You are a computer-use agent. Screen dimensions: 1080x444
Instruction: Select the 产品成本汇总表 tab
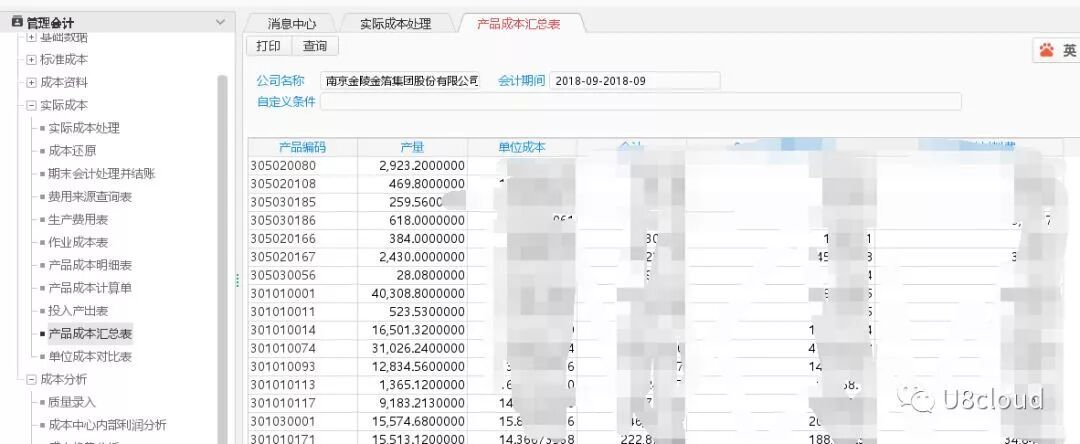(519, 23)
